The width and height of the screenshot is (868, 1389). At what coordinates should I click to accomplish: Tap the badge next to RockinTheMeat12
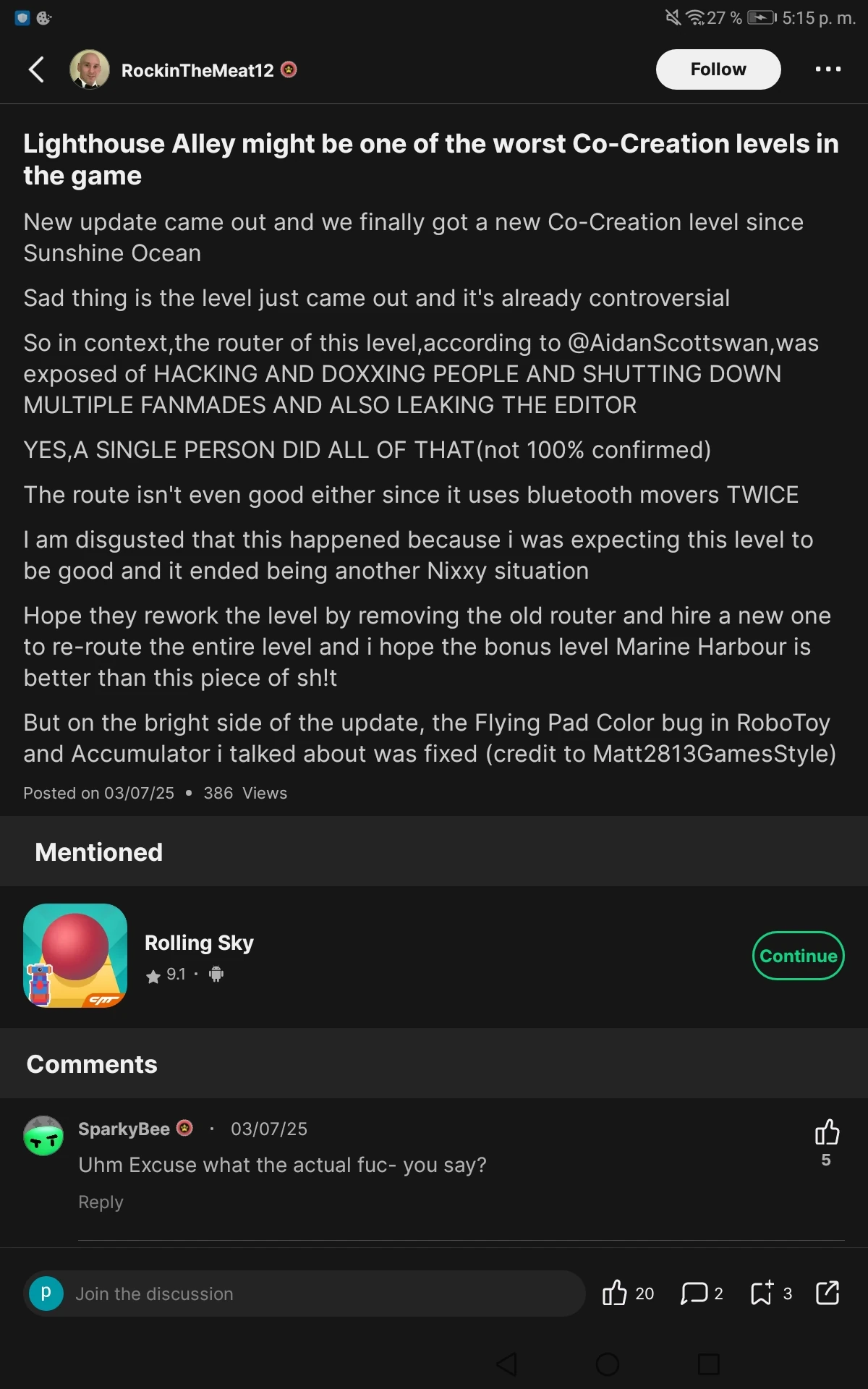[x=290, y=69]
